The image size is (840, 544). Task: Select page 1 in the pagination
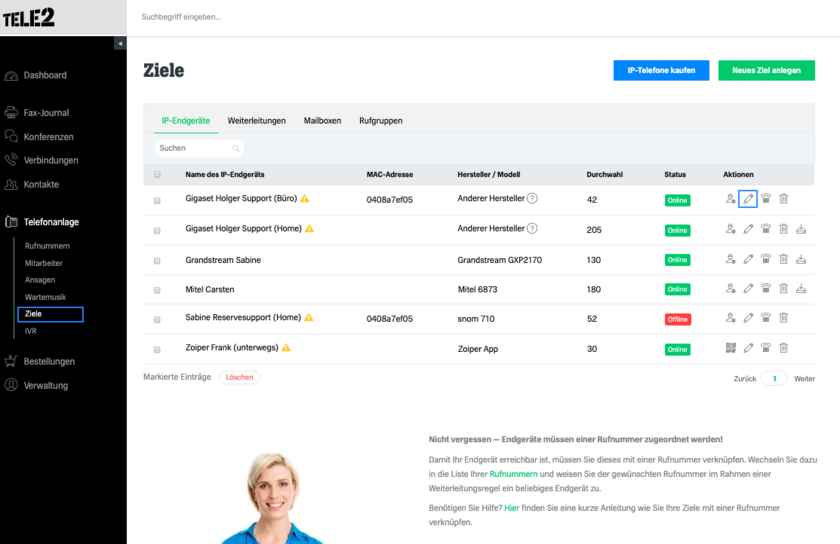coord(774,378)
